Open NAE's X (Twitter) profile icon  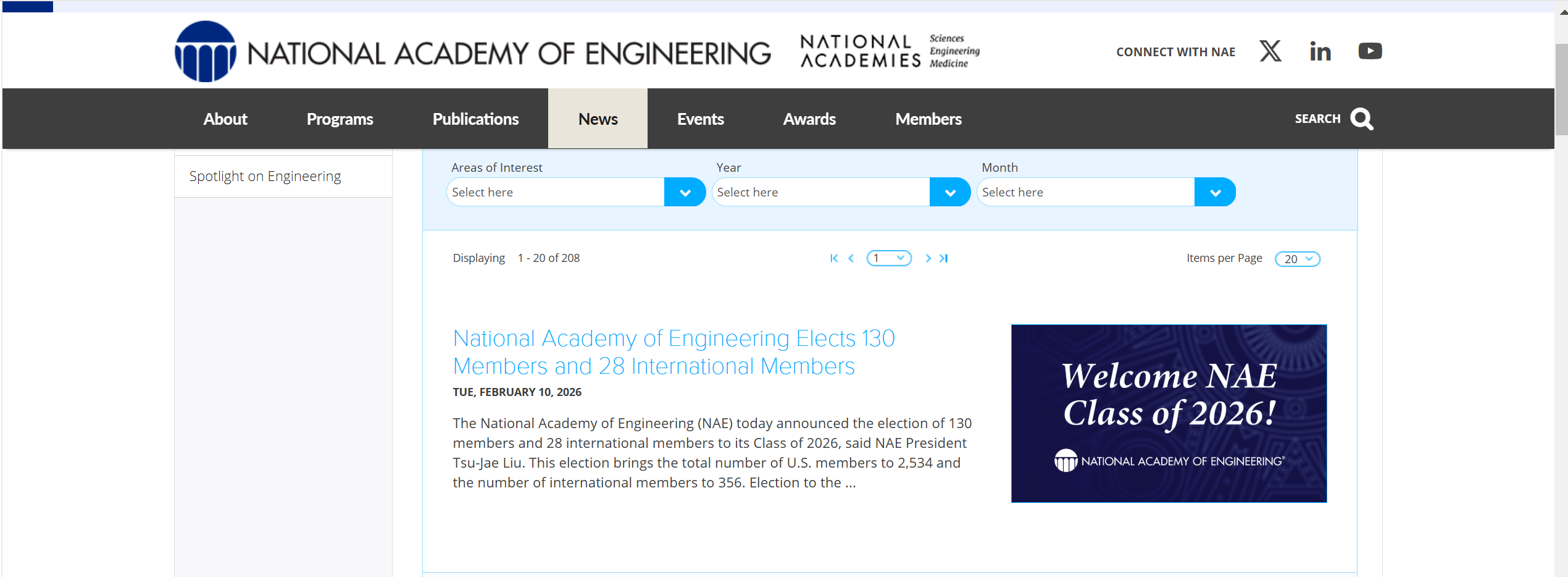1270,51
